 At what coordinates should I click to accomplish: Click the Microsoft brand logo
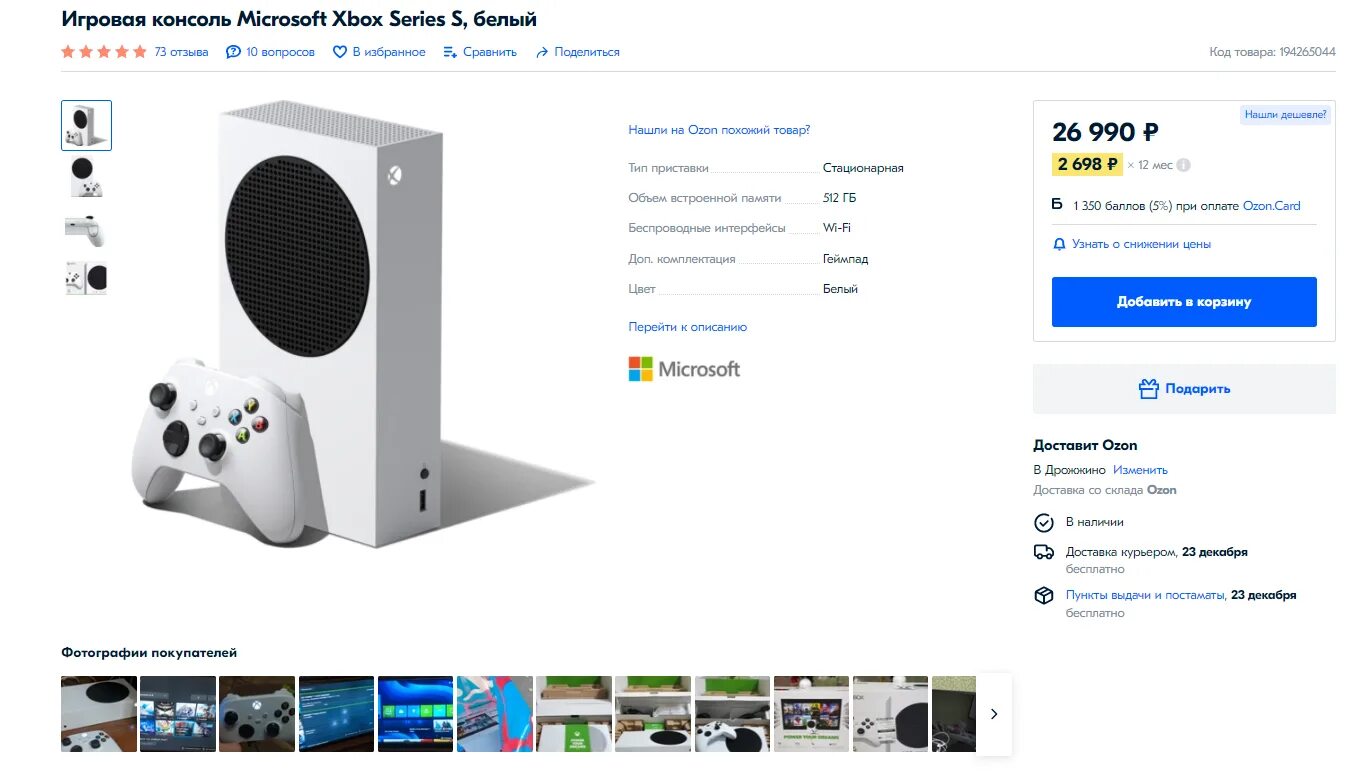pyautogui.click(x=684, y=369)
